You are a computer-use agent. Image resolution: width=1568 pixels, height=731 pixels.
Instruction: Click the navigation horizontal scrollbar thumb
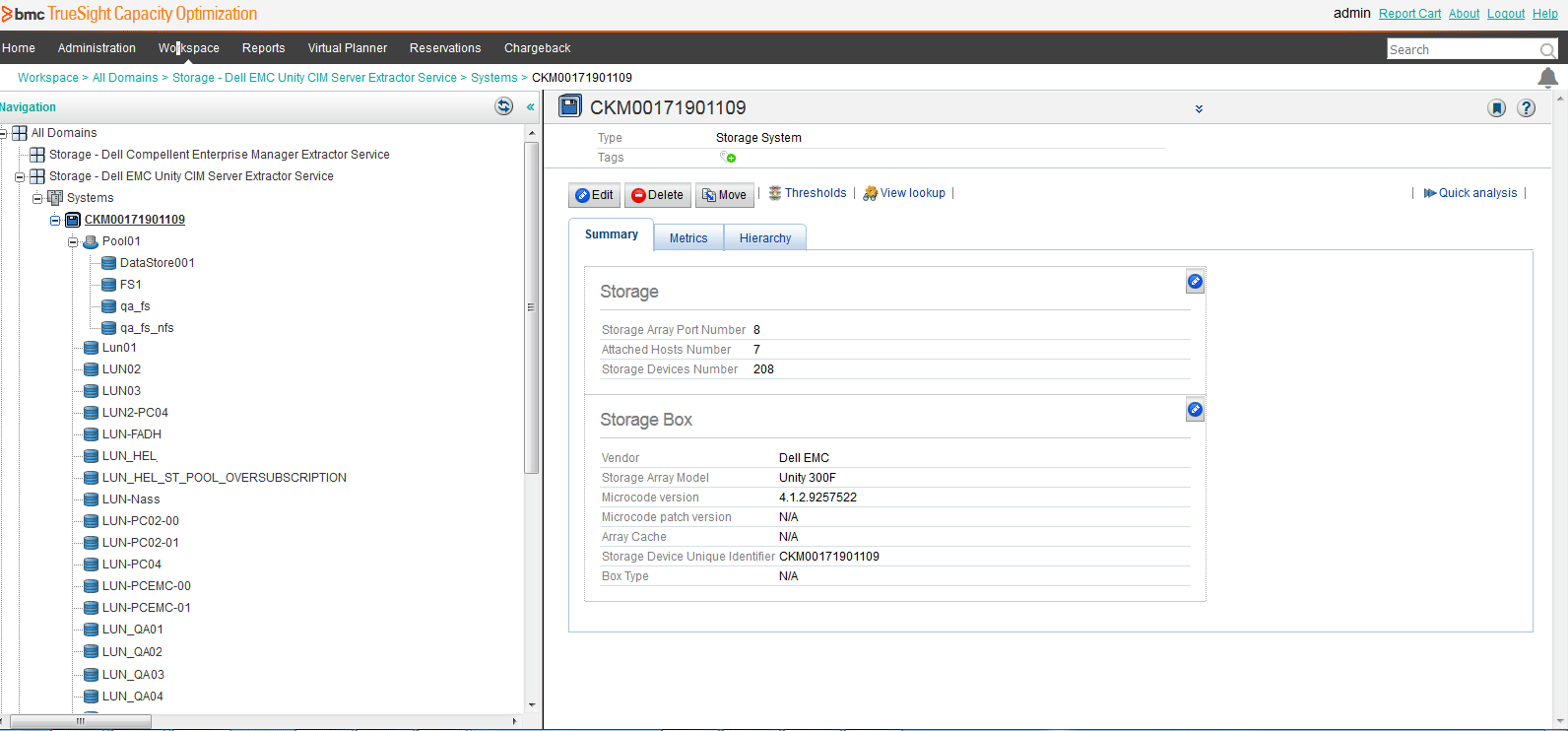click(81, 721)
